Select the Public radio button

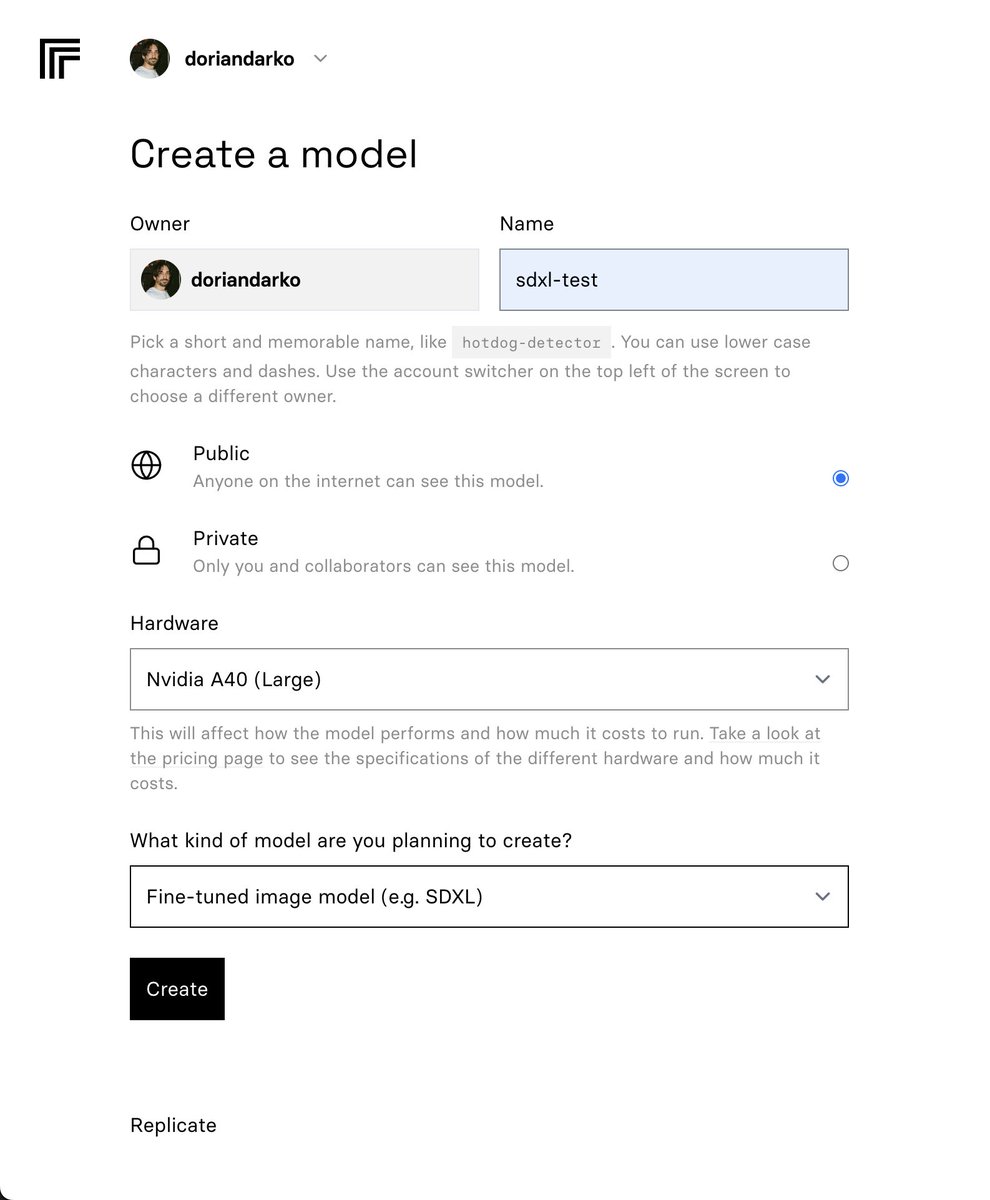(x=840, y=478)
